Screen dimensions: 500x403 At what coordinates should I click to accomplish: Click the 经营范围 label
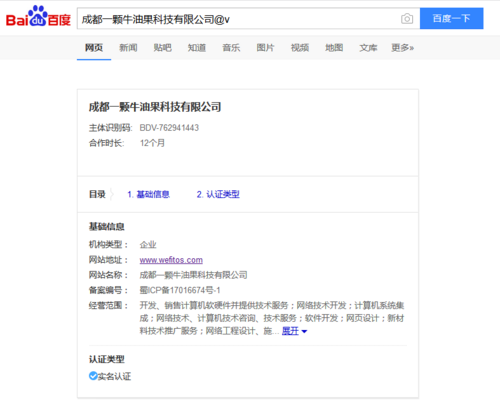pyautogui.click(x=108, y=305)
